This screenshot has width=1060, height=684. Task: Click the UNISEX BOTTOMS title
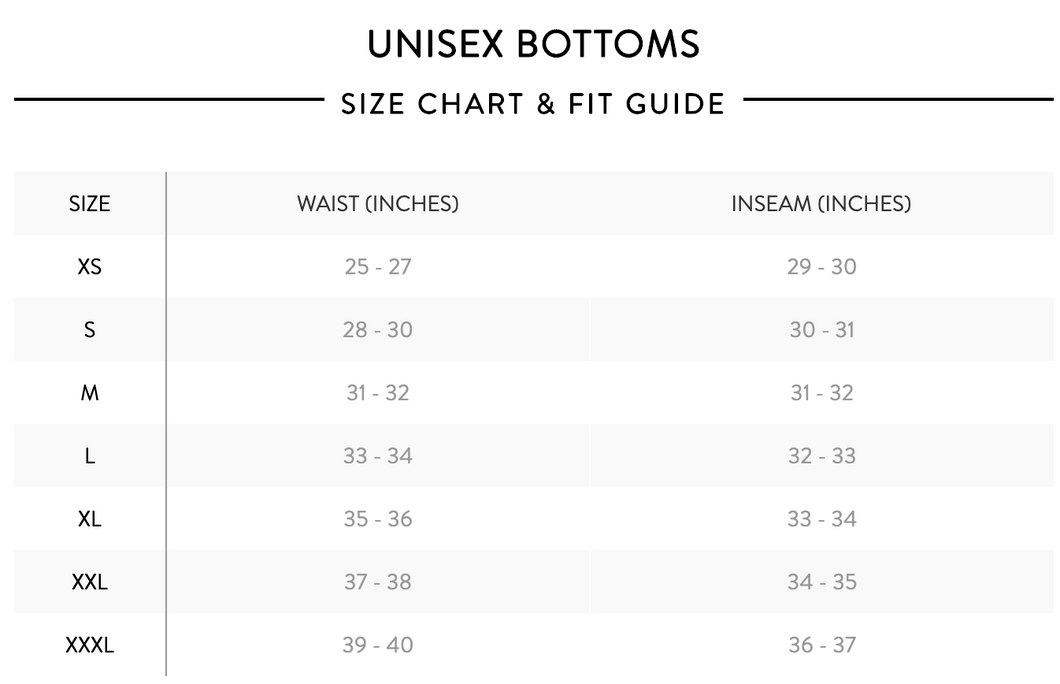533,44
